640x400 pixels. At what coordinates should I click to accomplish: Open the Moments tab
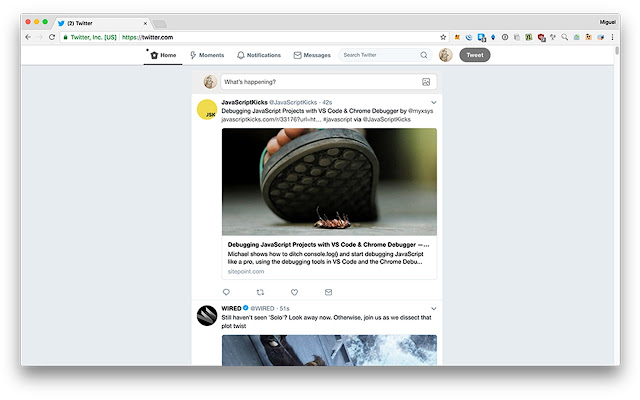tap(207, 55)
